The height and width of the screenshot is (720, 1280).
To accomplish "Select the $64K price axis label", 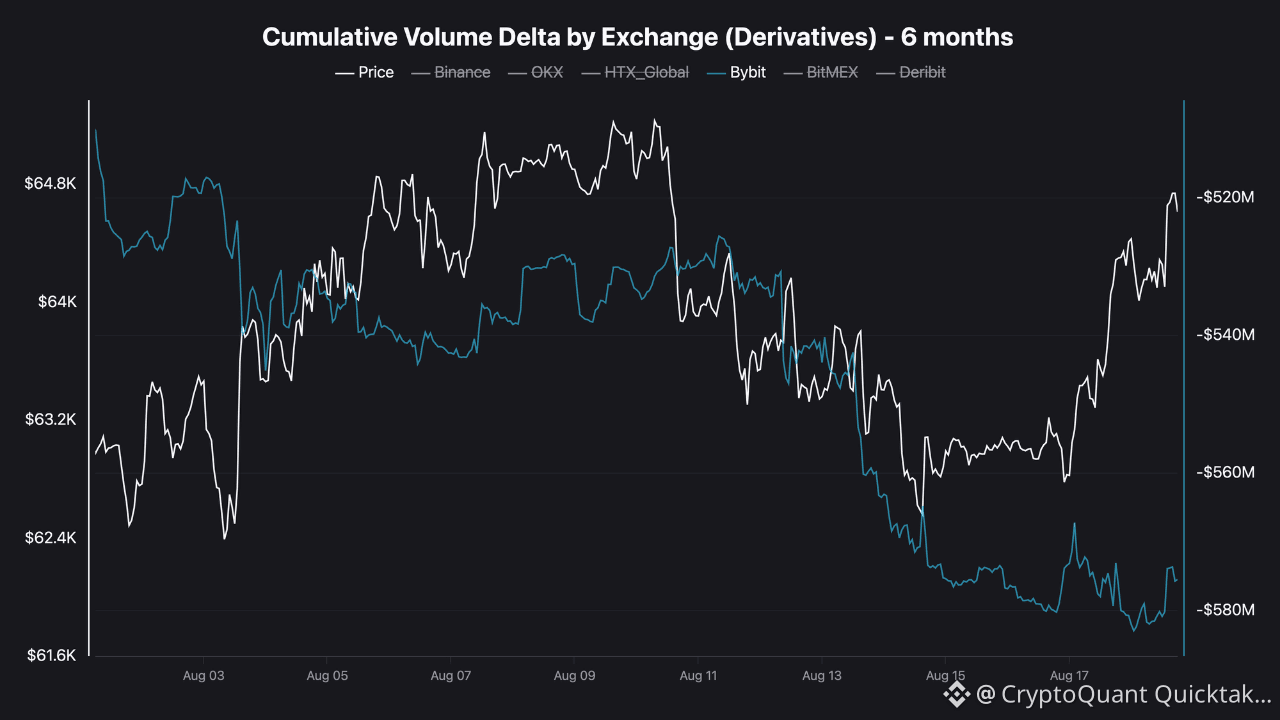I will click(x=56, y=302).
